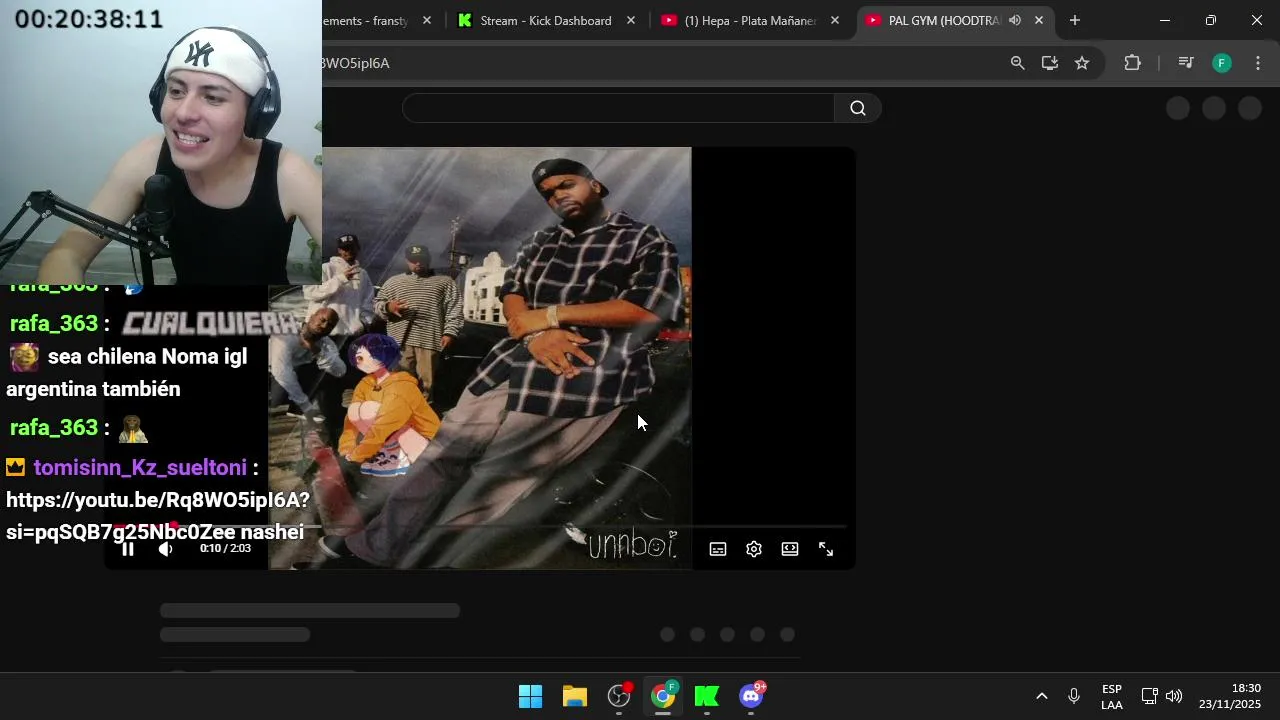The height and width of the screenshot is (720, 1280).
Task: Open the Kick app in the taskbar
Action: (x=707, y=696)
